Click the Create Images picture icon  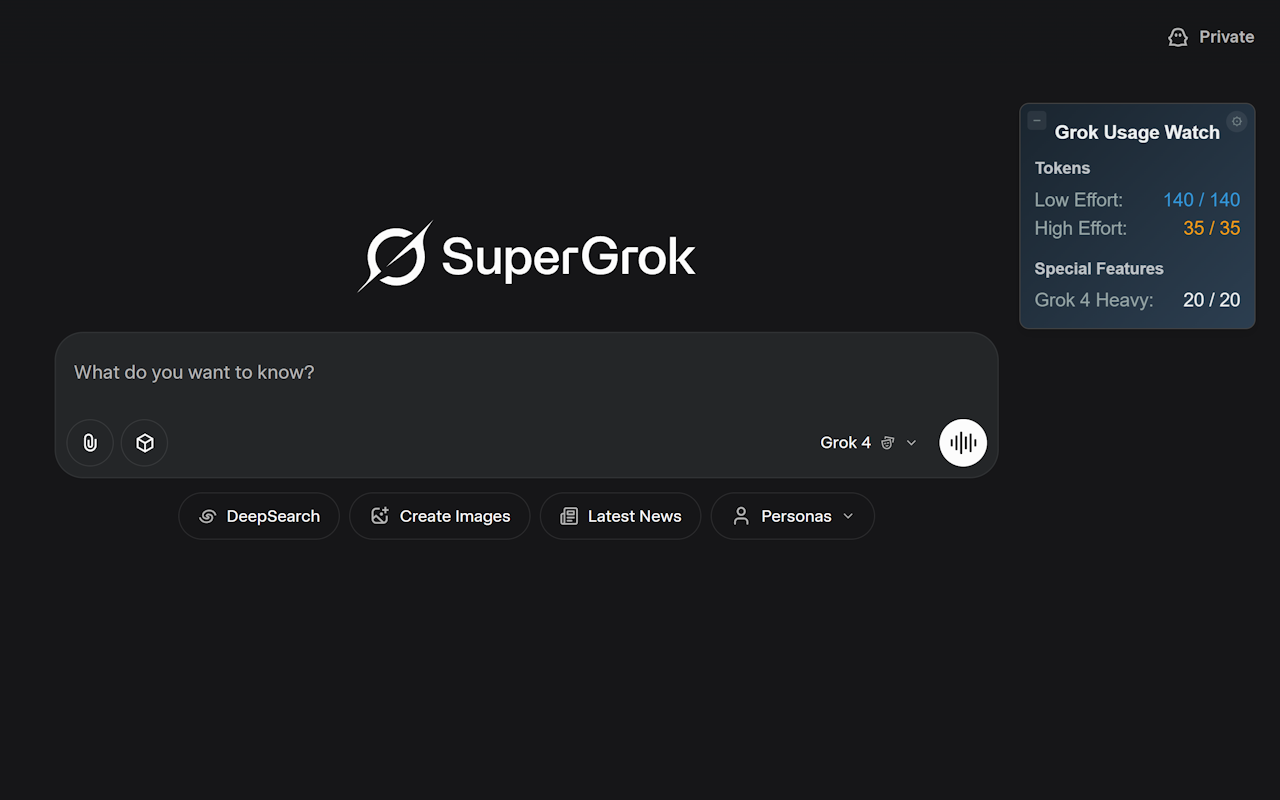point(379,515)
